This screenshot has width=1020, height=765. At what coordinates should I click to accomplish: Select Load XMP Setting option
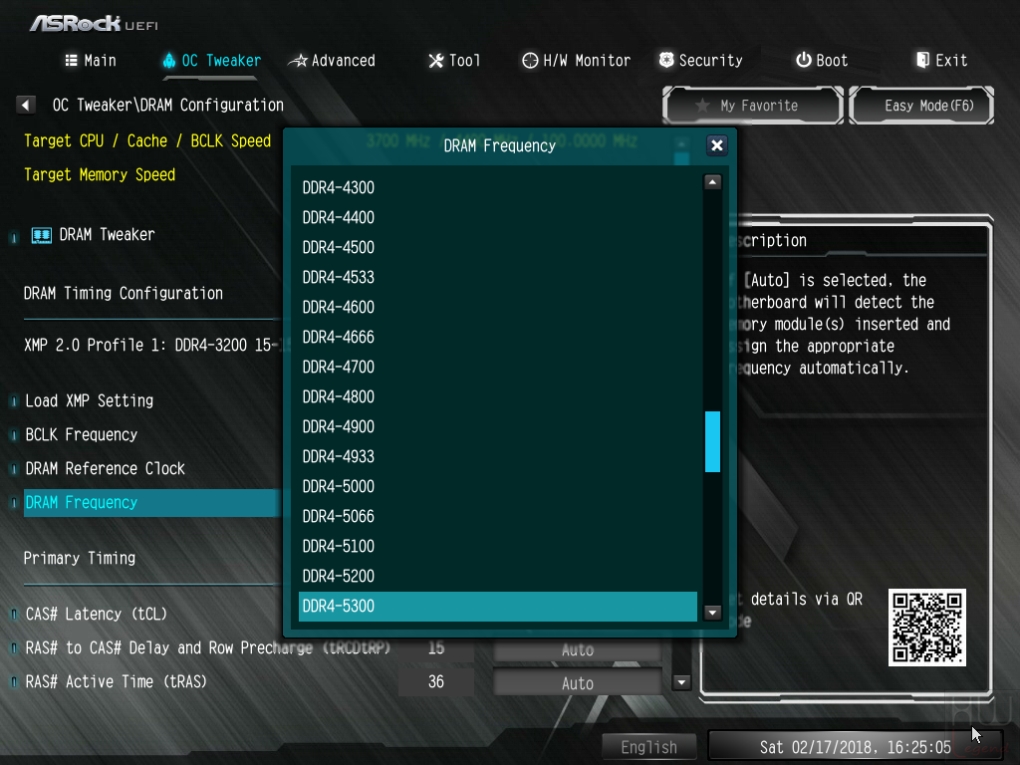[89, 401]
